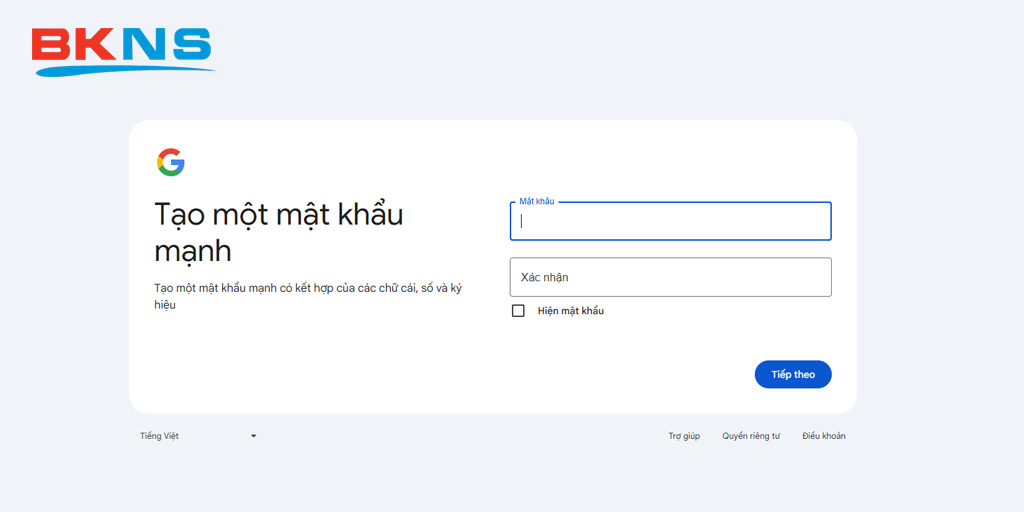
Task: Enable the Hiện mật khẩu checkbox
Action: click(518, 311)
